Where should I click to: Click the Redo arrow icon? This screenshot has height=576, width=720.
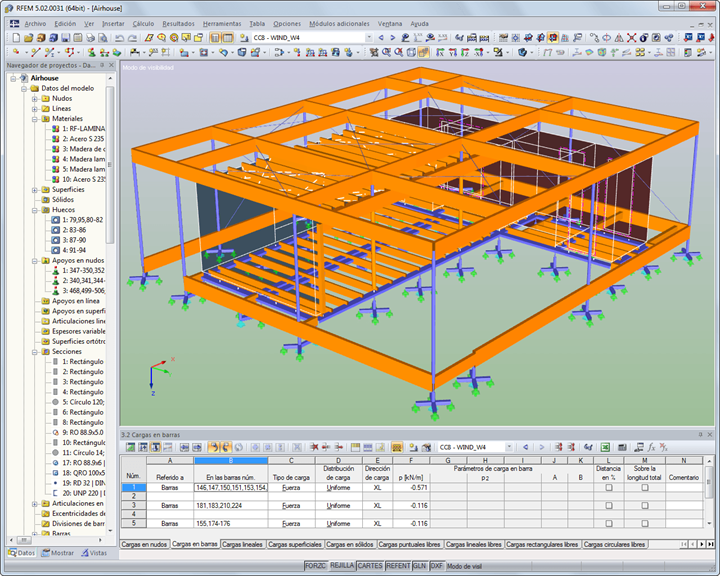132,38
